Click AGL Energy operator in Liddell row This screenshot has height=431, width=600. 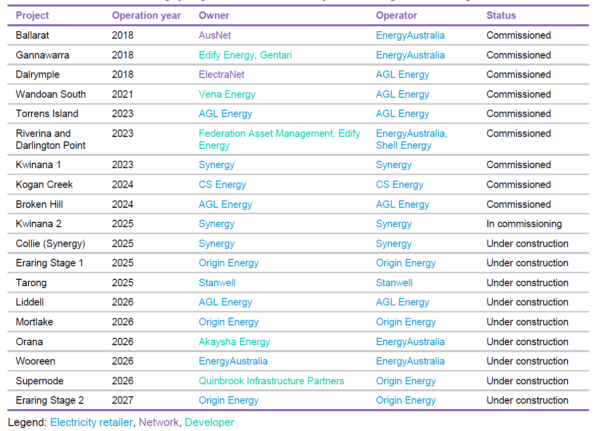tap(403, 302)
